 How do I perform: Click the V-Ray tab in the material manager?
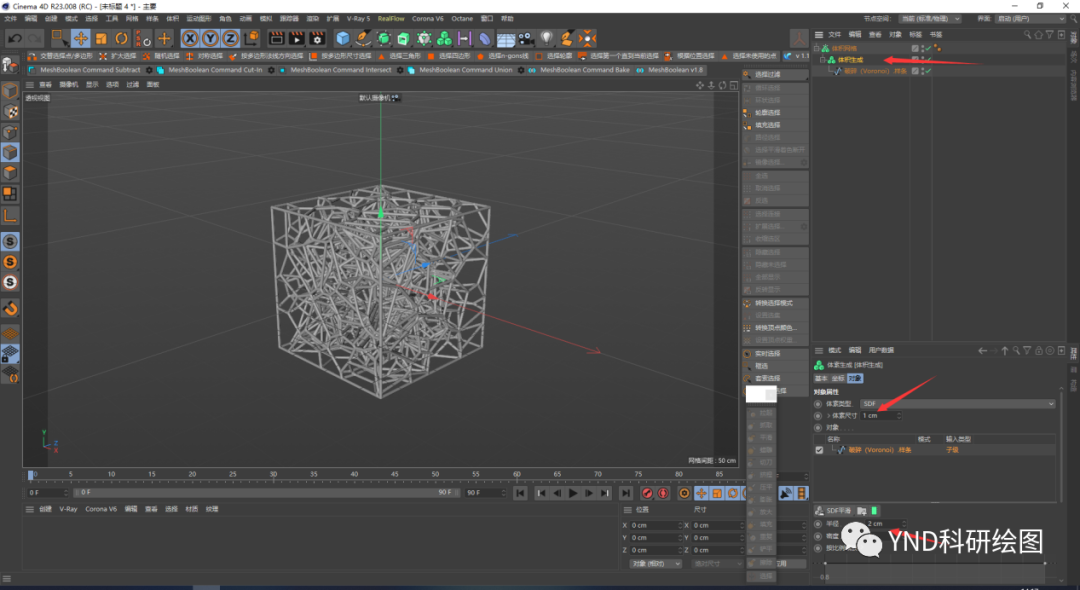68,509
